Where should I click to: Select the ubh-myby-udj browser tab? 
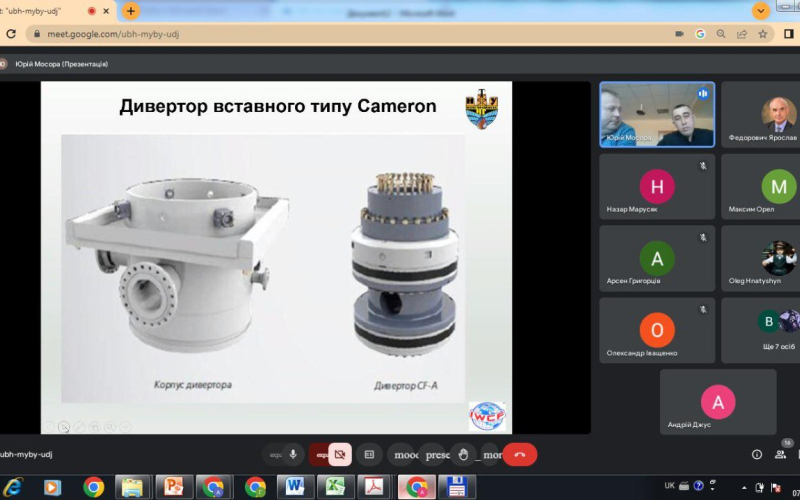tap(56, 11)
